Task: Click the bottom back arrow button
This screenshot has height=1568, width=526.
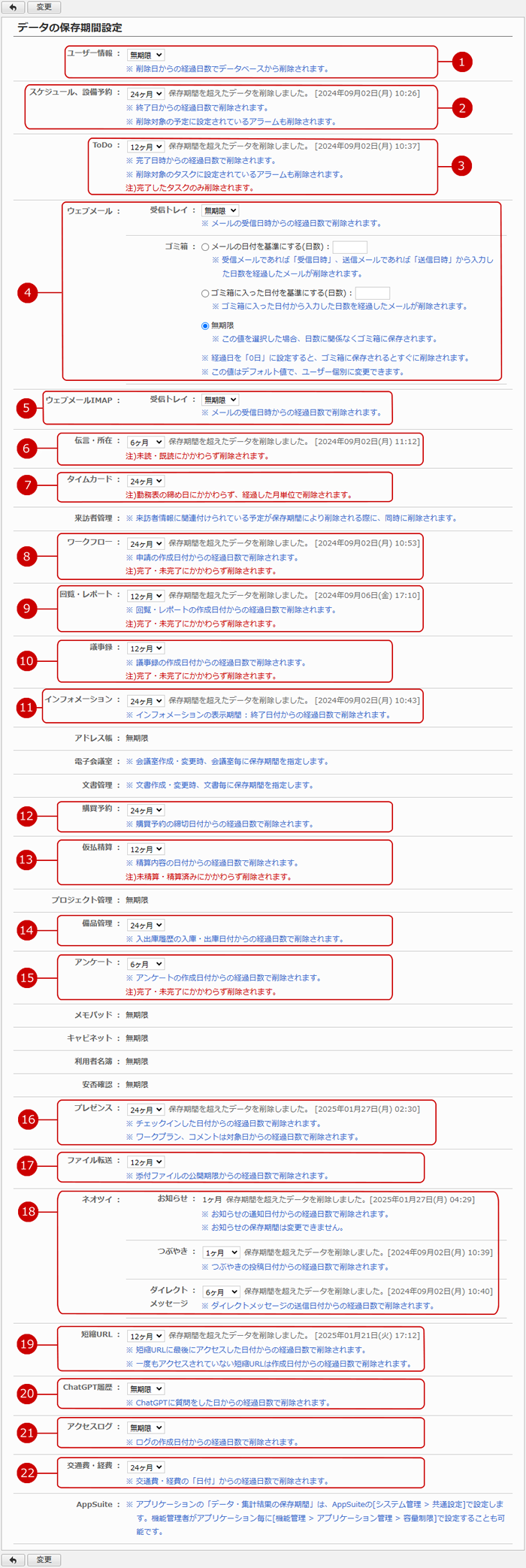Action: pos(13,1560)
